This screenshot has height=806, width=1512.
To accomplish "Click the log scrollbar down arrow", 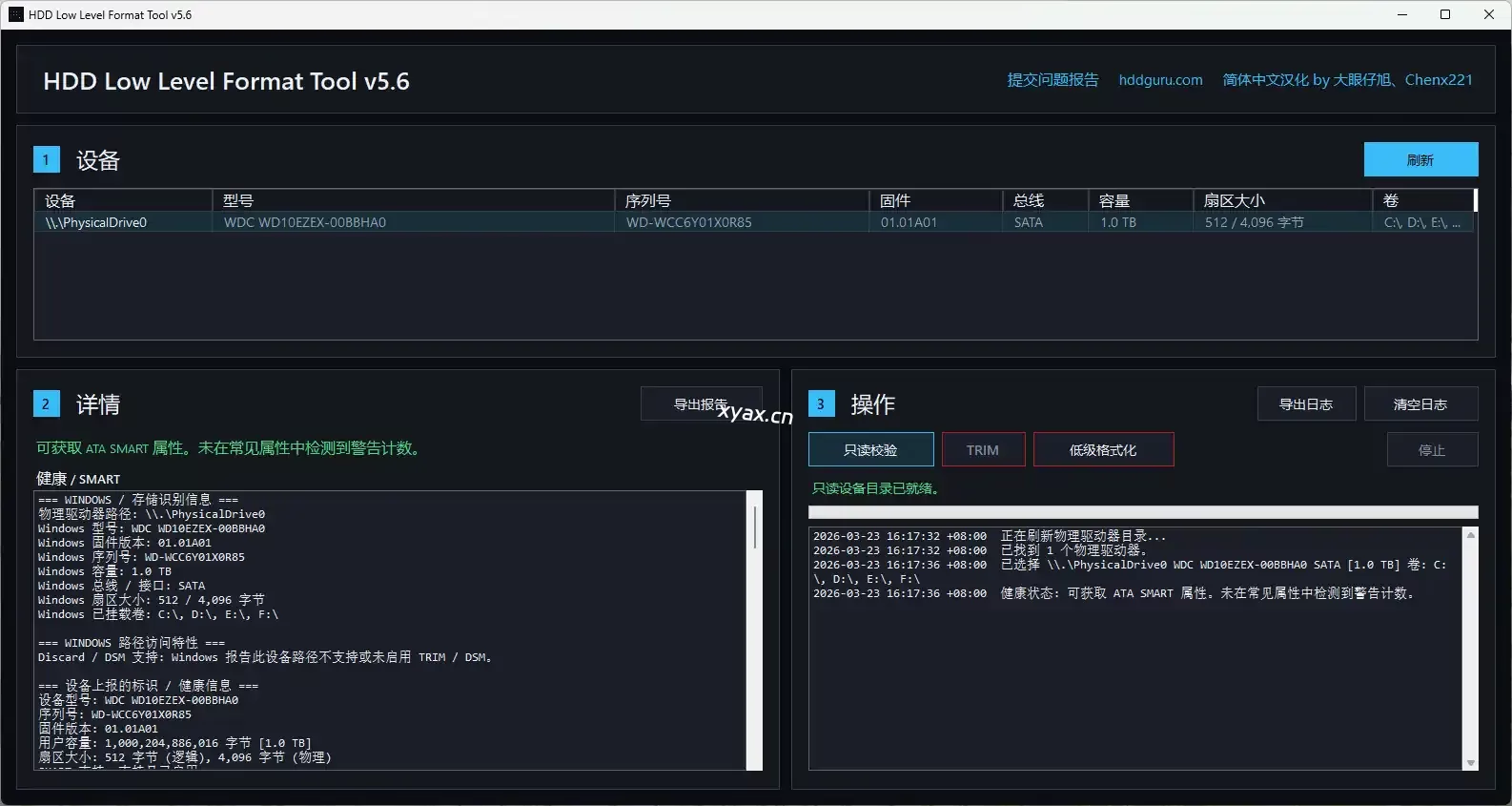I will (1470, 763).
